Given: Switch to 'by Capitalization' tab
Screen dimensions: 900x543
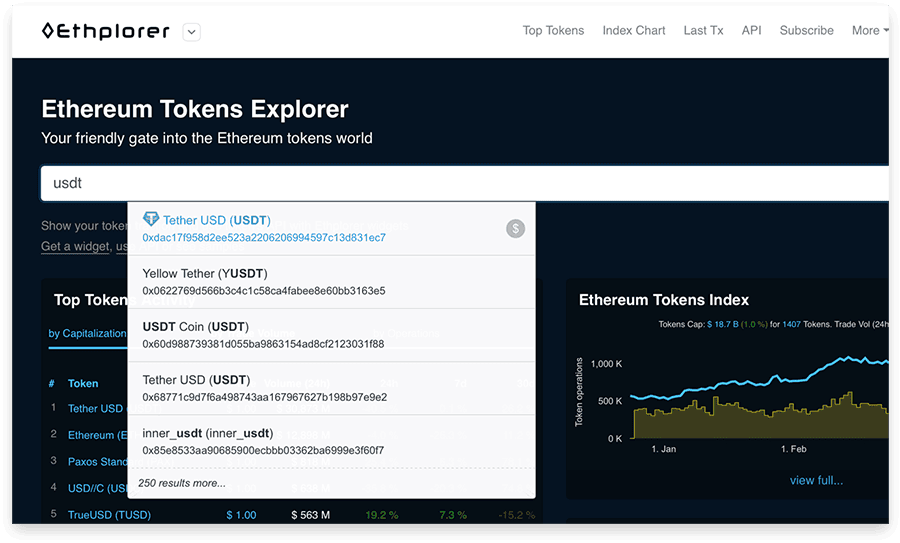Looking at the screenshot, I should [87, 333].
